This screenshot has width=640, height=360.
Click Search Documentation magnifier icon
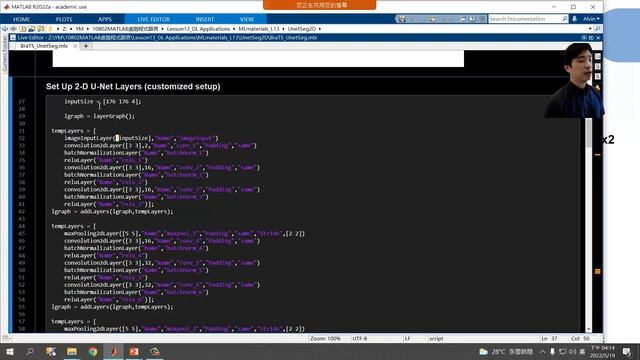[x=564, y=19]
